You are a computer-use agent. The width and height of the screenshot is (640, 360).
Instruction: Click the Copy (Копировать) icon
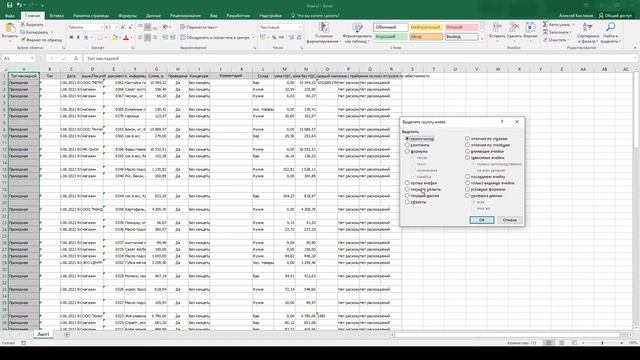(23, 32)
